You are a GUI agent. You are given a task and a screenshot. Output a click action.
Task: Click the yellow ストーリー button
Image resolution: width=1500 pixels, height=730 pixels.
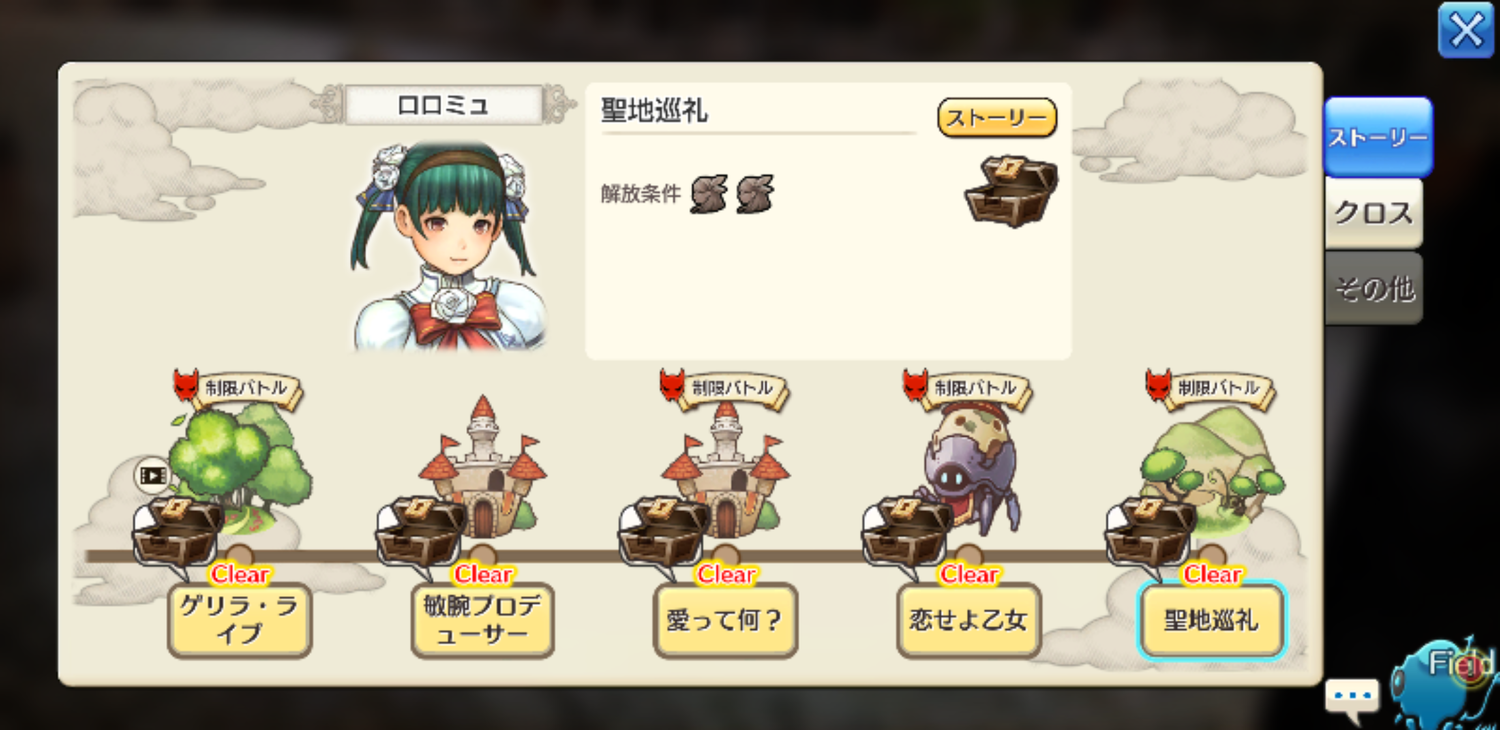997,118
